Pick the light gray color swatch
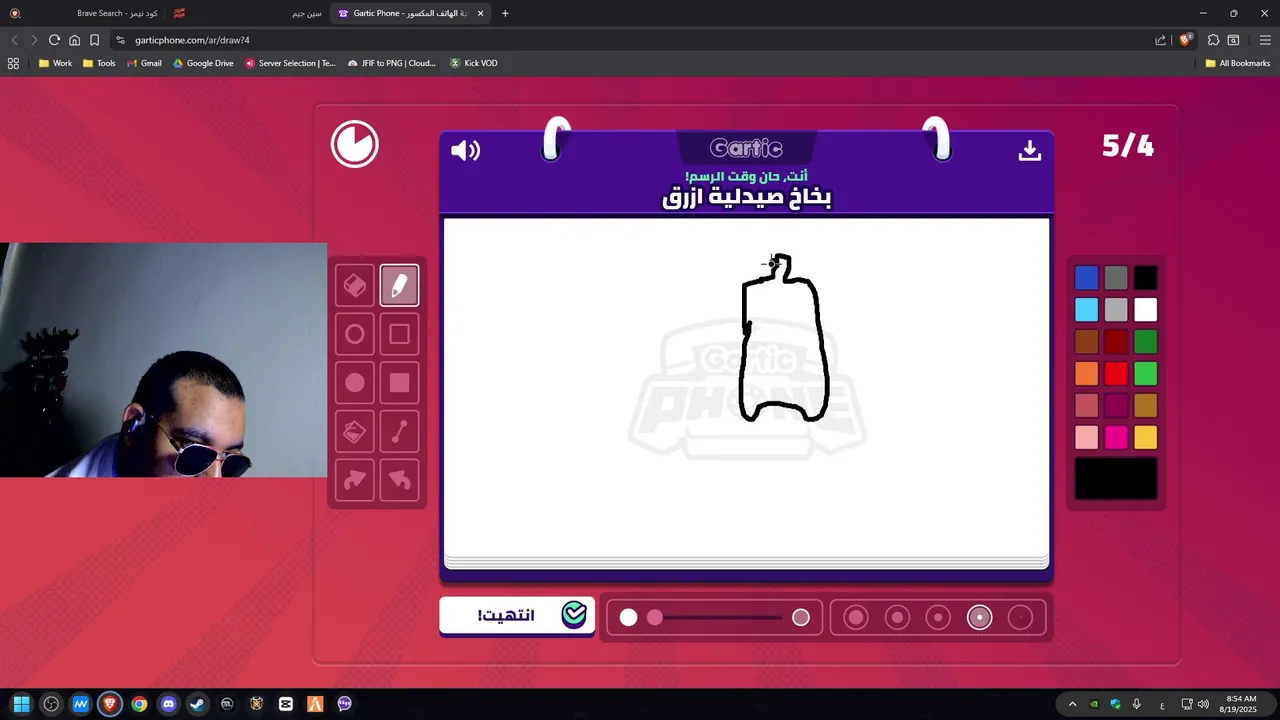This screenshot has width=1280, height=720. click(1116, 310)
